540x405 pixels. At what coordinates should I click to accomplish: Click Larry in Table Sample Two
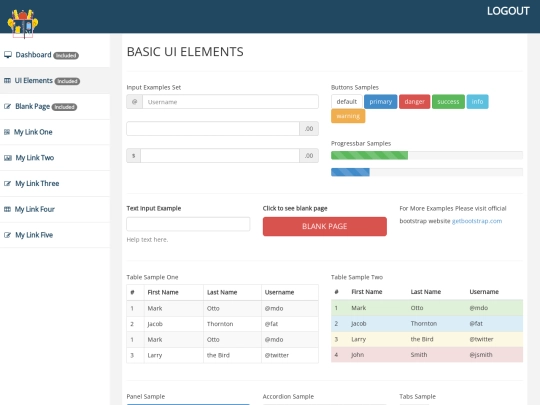359,339
